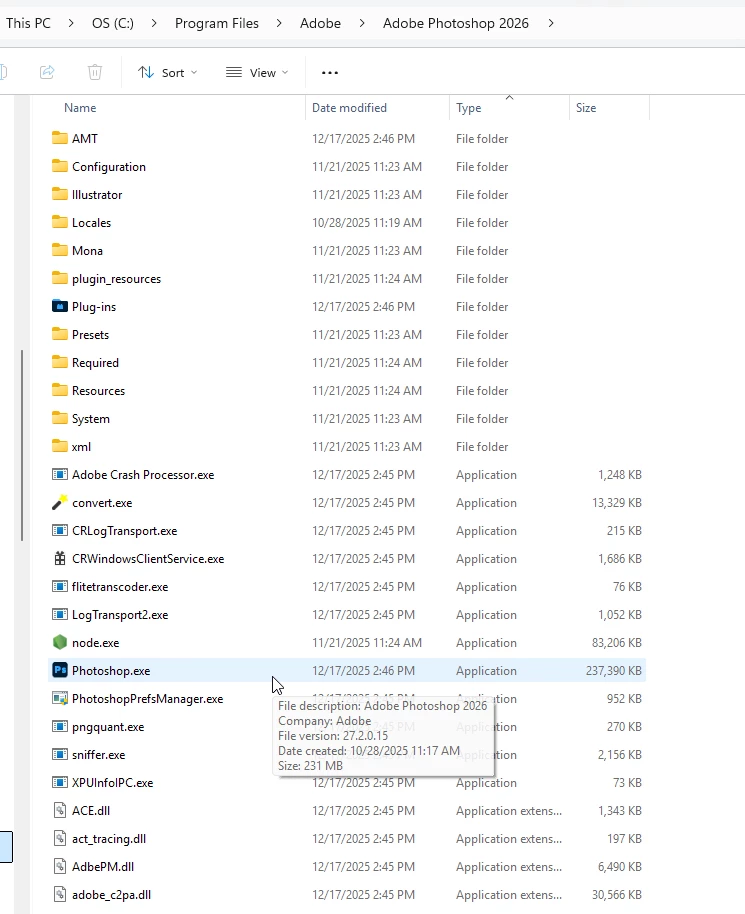Click the 237,390 KB size value

coord(614,671)
